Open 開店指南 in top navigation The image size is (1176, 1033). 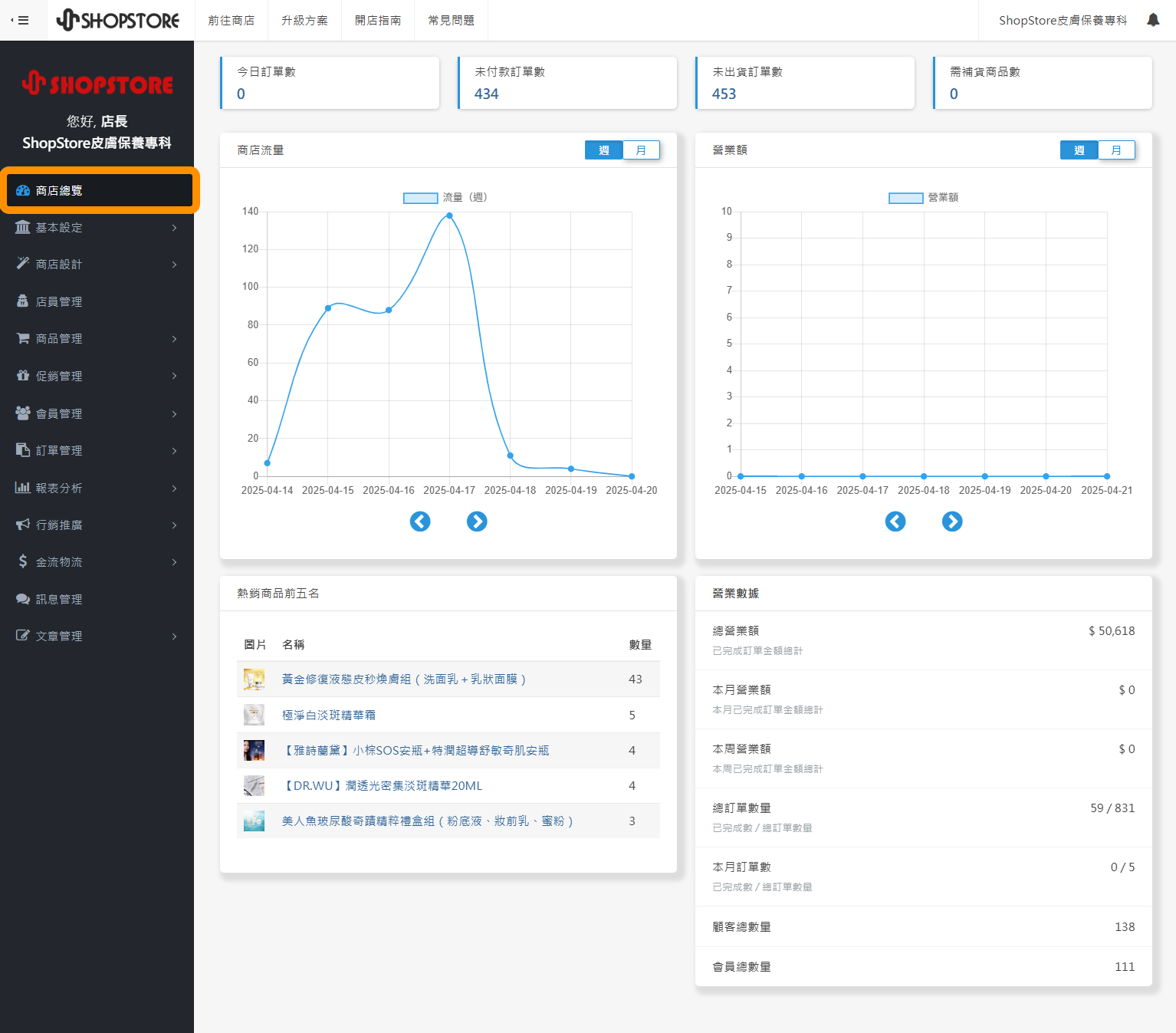378,20
